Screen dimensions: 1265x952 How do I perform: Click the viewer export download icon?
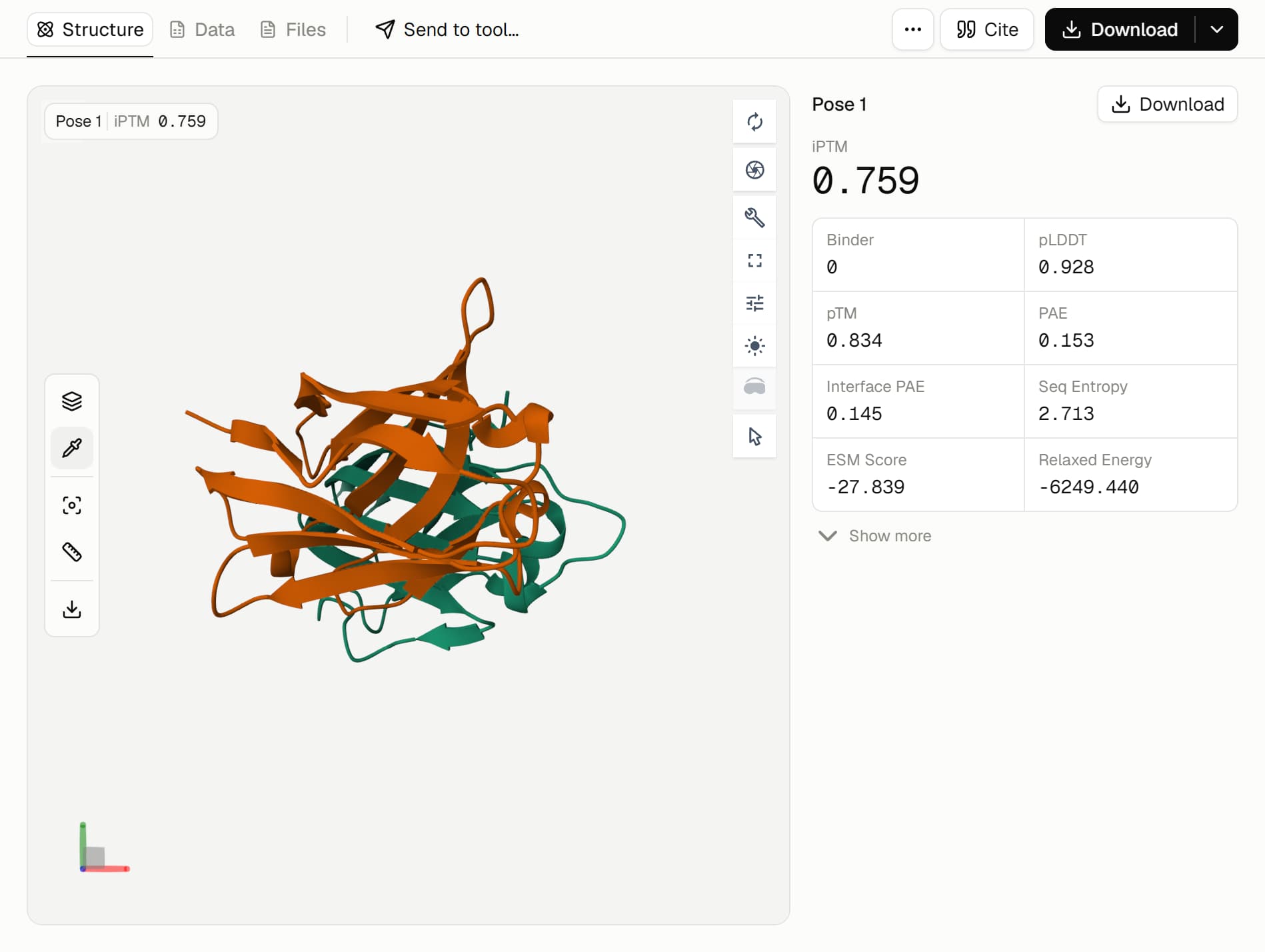click(x=72, y=609)
